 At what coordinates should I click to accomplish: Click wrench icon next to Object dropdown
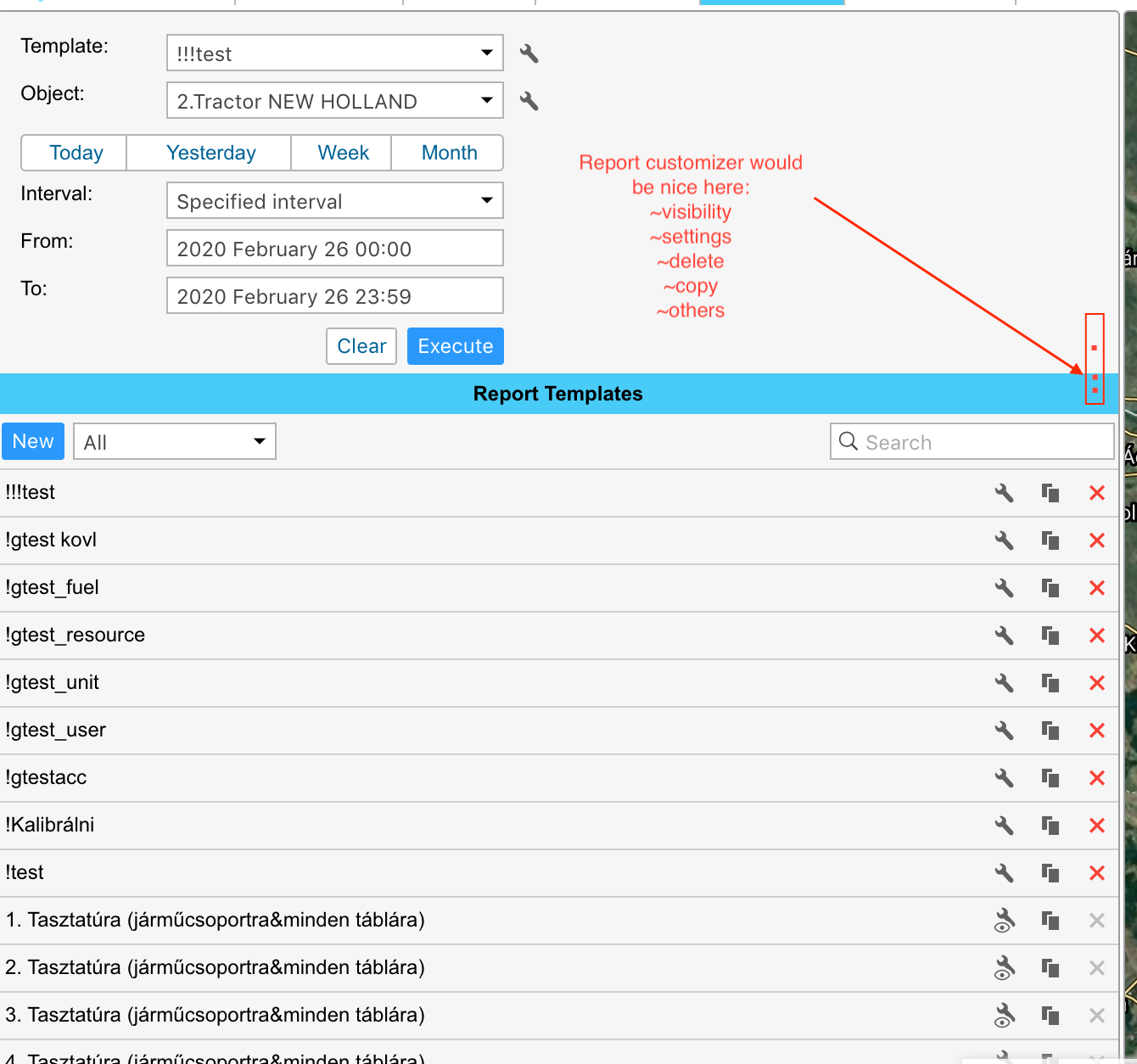click(x=529, y=101)
